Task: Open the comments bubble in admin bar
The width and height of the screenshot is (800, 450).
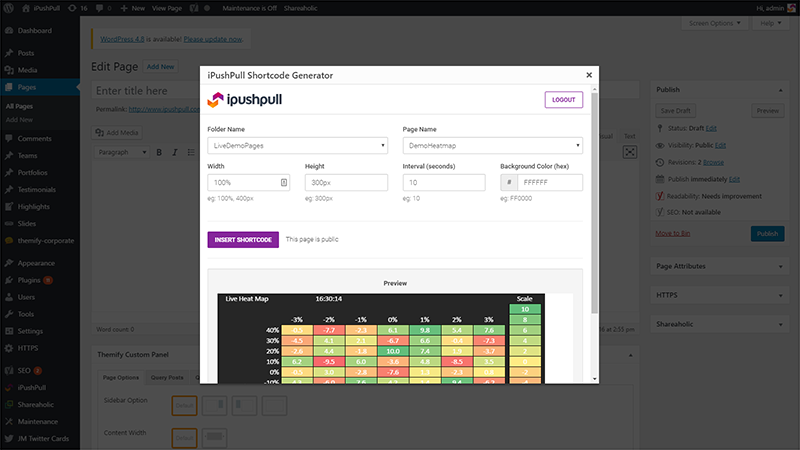Action: 104,8
